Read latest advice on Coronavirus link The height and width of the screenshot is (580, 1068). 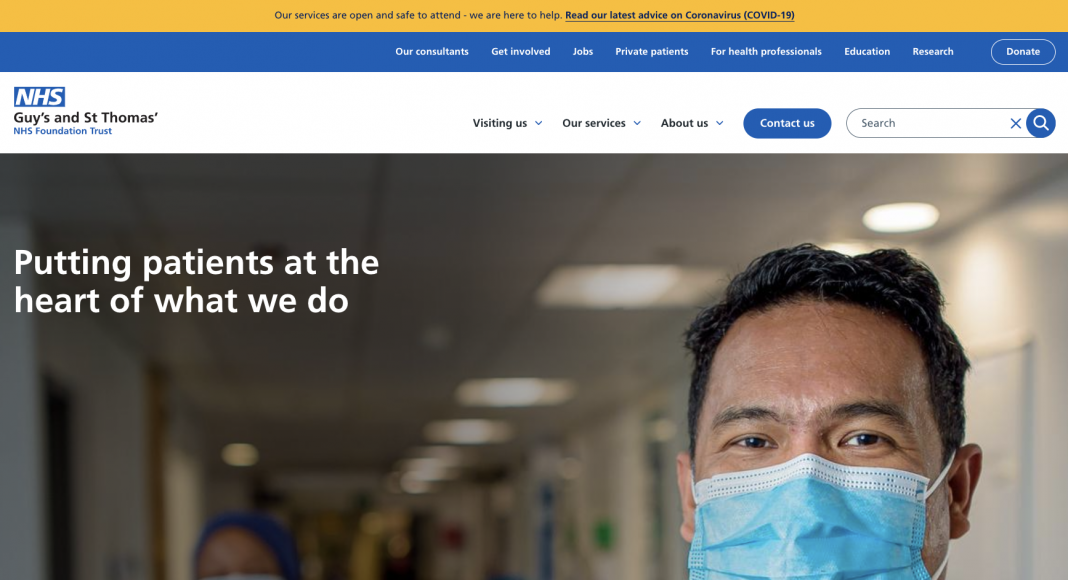click(679, 15)
